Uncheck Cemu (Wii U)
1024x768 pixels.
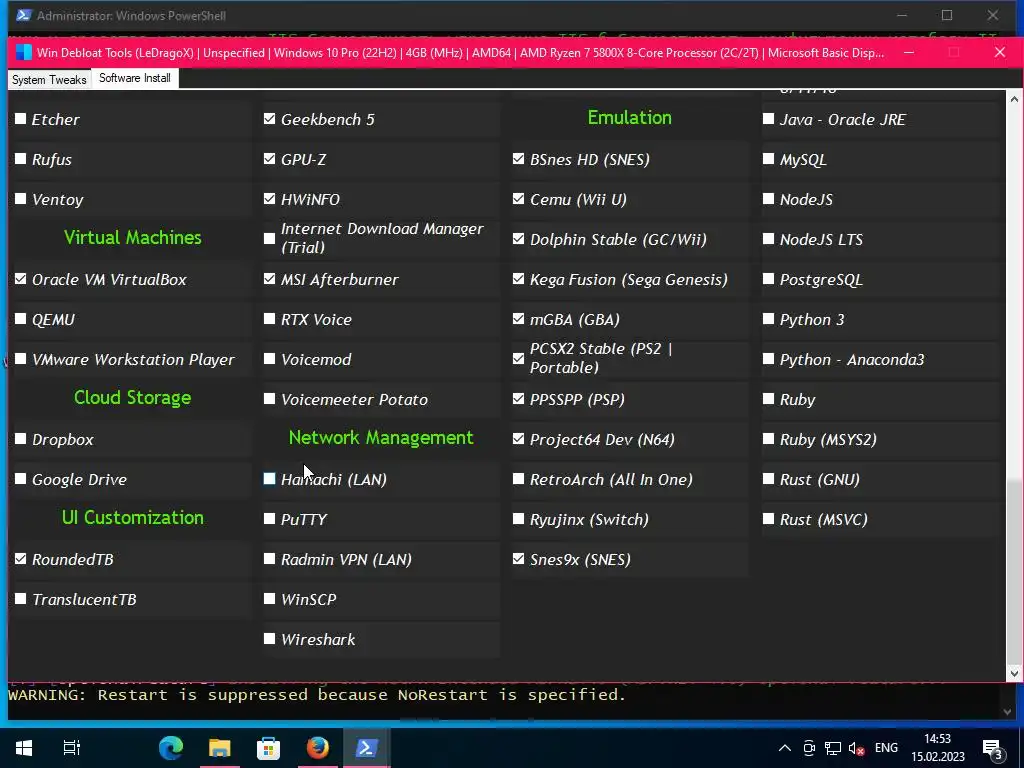click(x=519, y=199)
